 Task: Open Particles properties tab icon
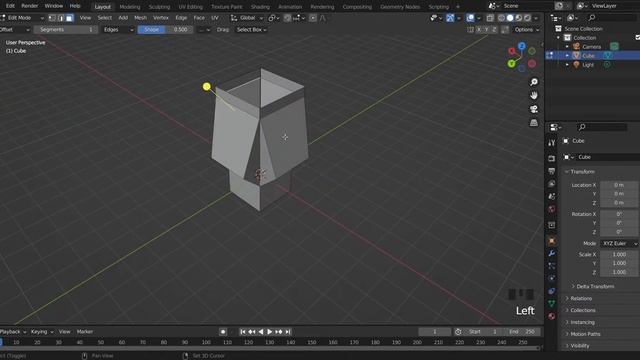[551, 266]
